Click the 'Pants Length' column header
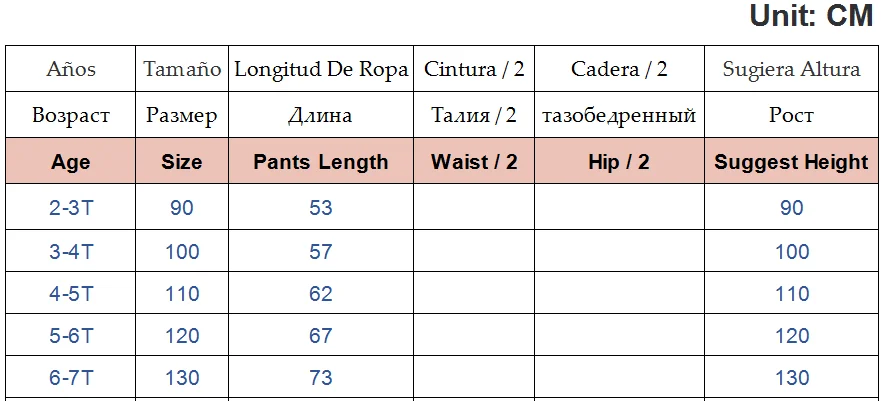This screenshot has width=885, height=401. (x=321, y=162)
